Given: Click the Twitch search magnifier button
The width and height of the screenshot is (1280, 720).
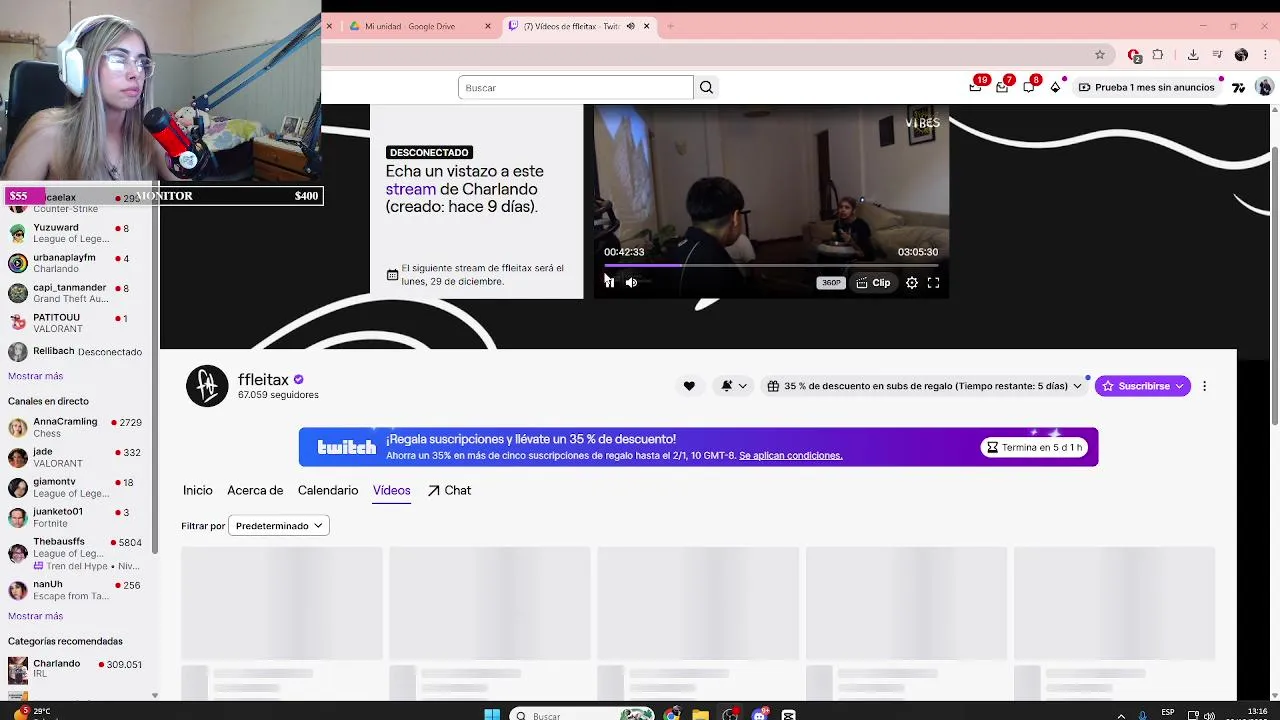Looking at the screenshot, I should 706,87.
